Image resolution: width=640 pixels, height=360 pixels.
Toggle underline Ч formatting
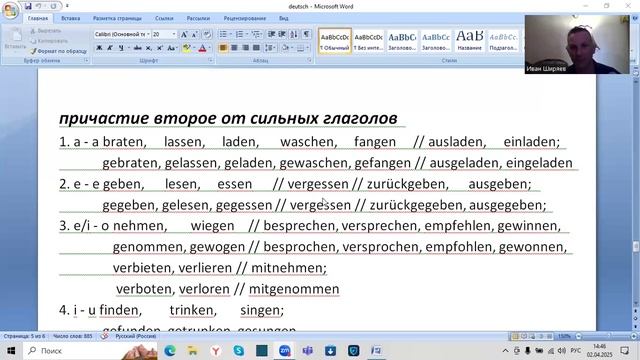click(121, 48)
